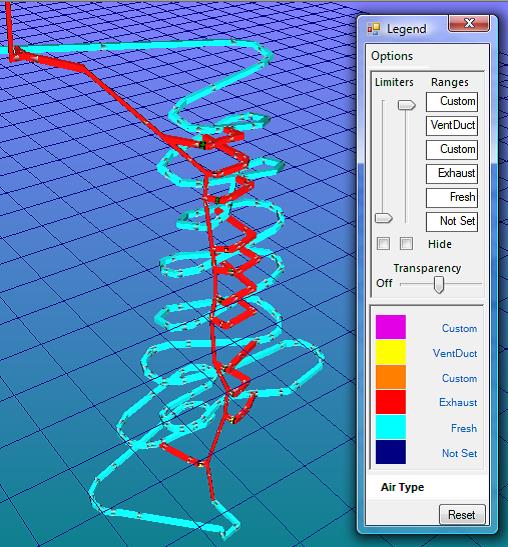The image size is (508, 547).
Task: Select the yellow VentDuct color swatch
Action: click(391, 352)
